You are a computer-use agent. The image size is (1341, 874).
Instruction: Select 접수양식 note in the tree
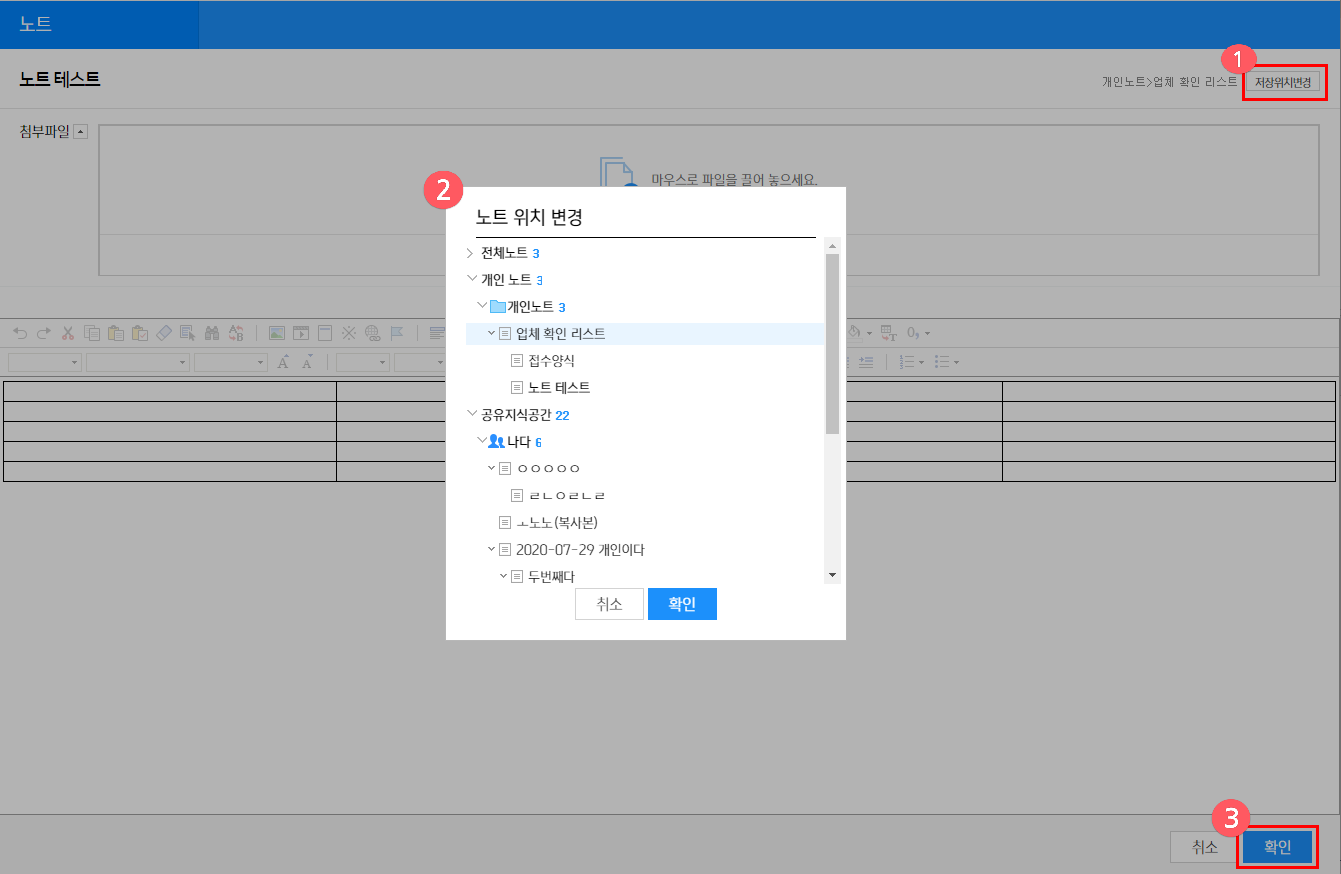click(x=551, y=360)
